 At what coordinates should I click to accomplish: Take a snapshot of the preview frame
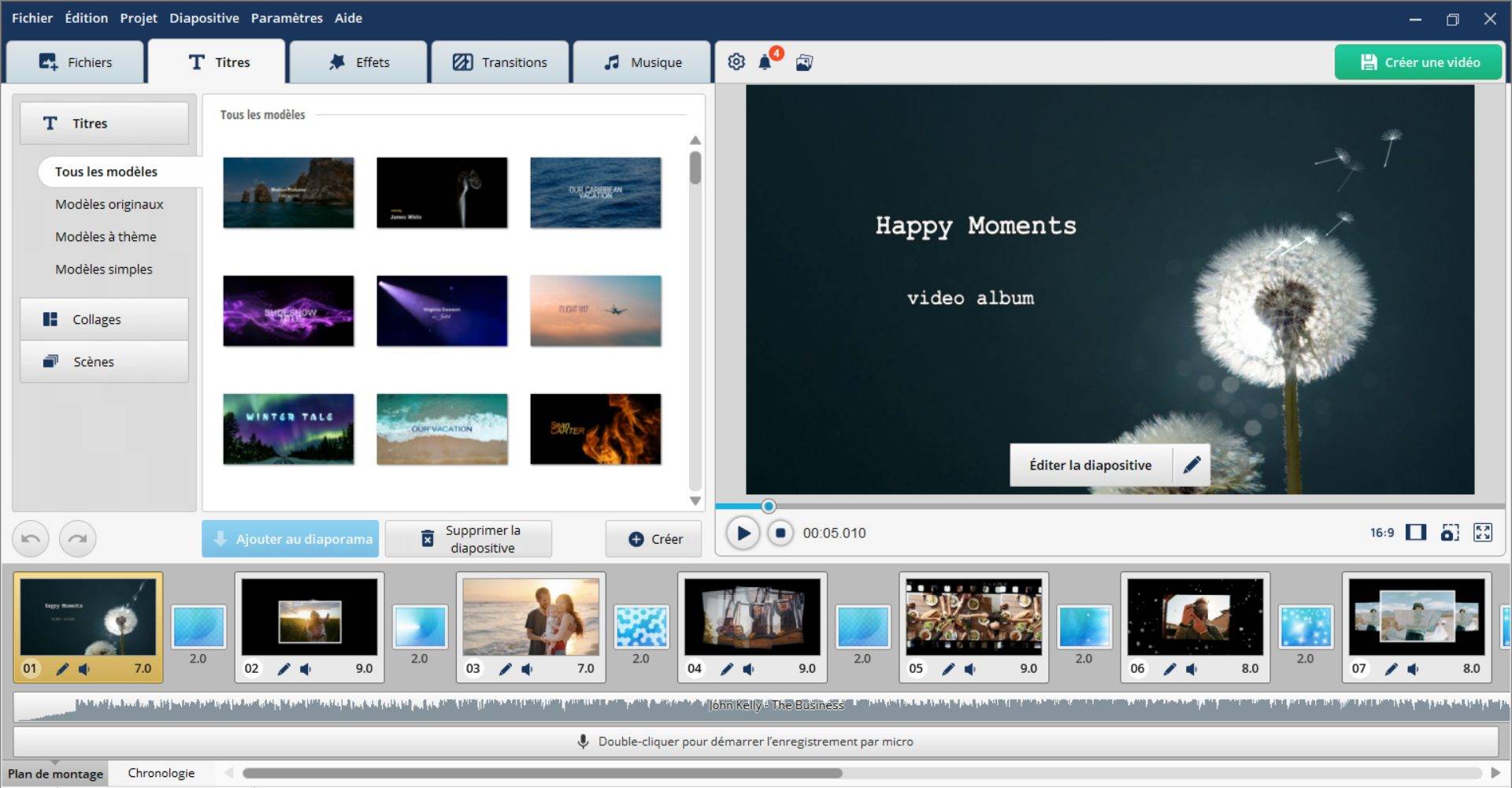[x=1449, y=533]
